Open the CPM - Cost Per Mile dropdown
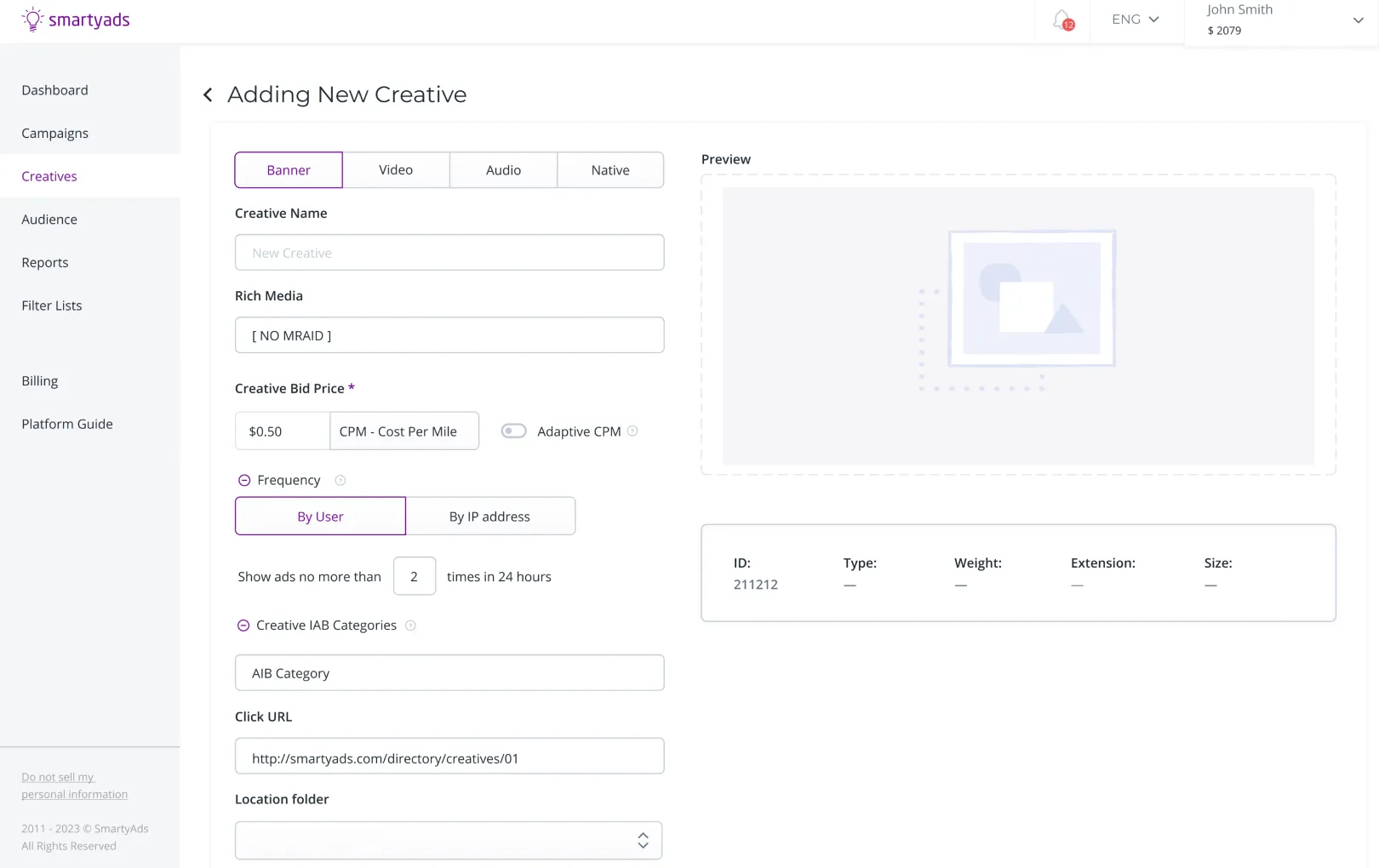The image size is (1379, 868). coord(404,431)
